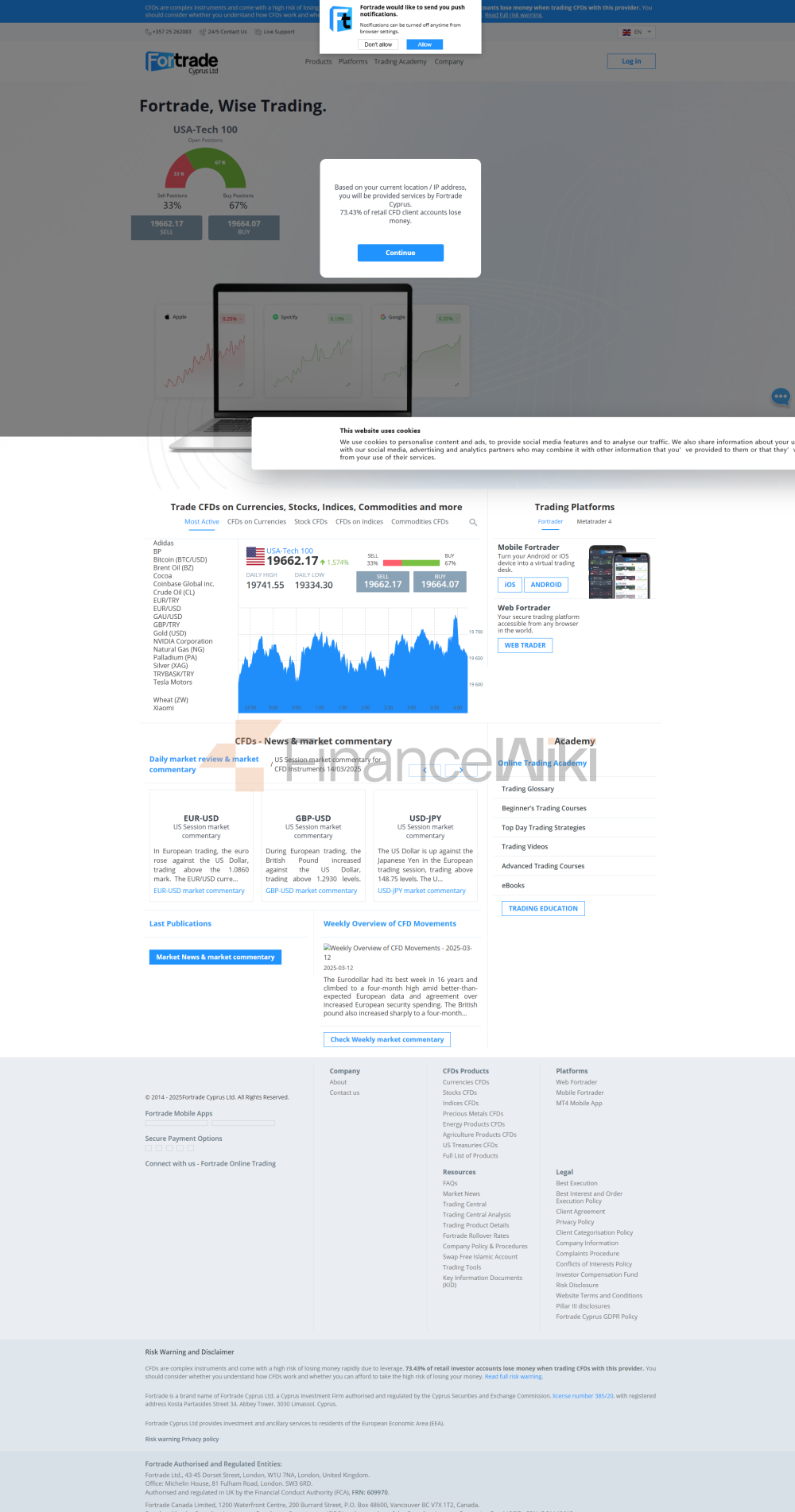Click the phone icon beside +357 25 262083
The height and width of the screenshot is (1512, 795).
pyautogui.click(x=148, y=32)
